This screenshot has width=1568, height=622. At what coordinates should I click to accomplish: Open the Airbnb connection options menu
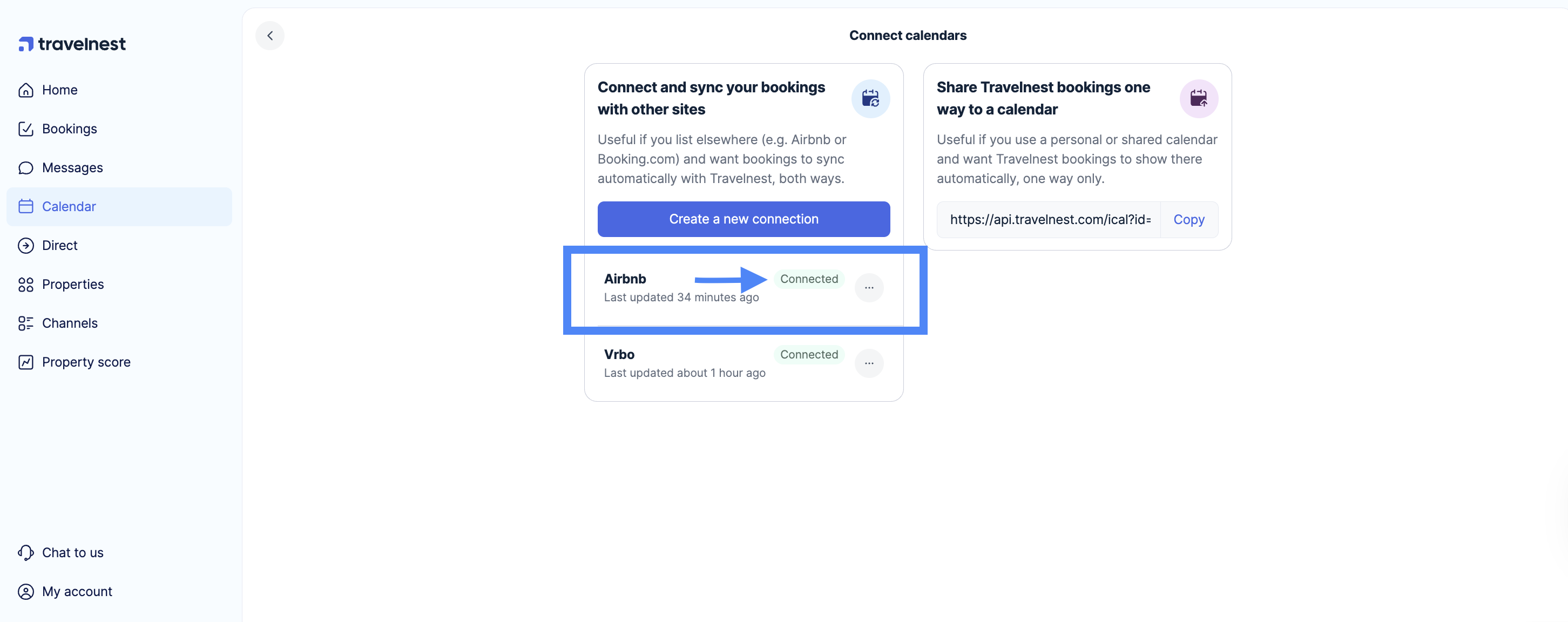[869, 287]
